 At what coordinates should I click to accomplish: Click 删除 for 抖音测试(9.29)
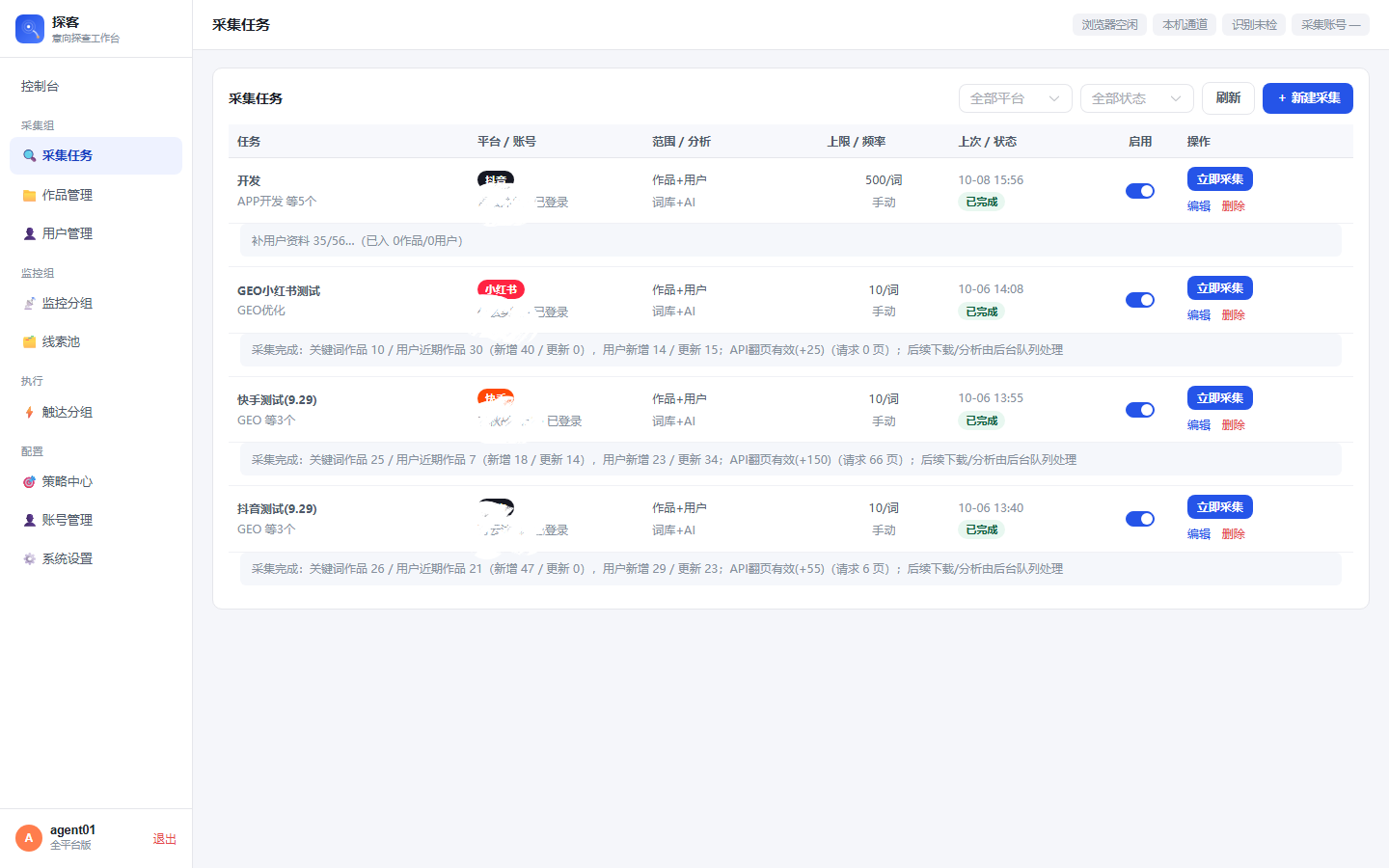tap(1234, 534)
